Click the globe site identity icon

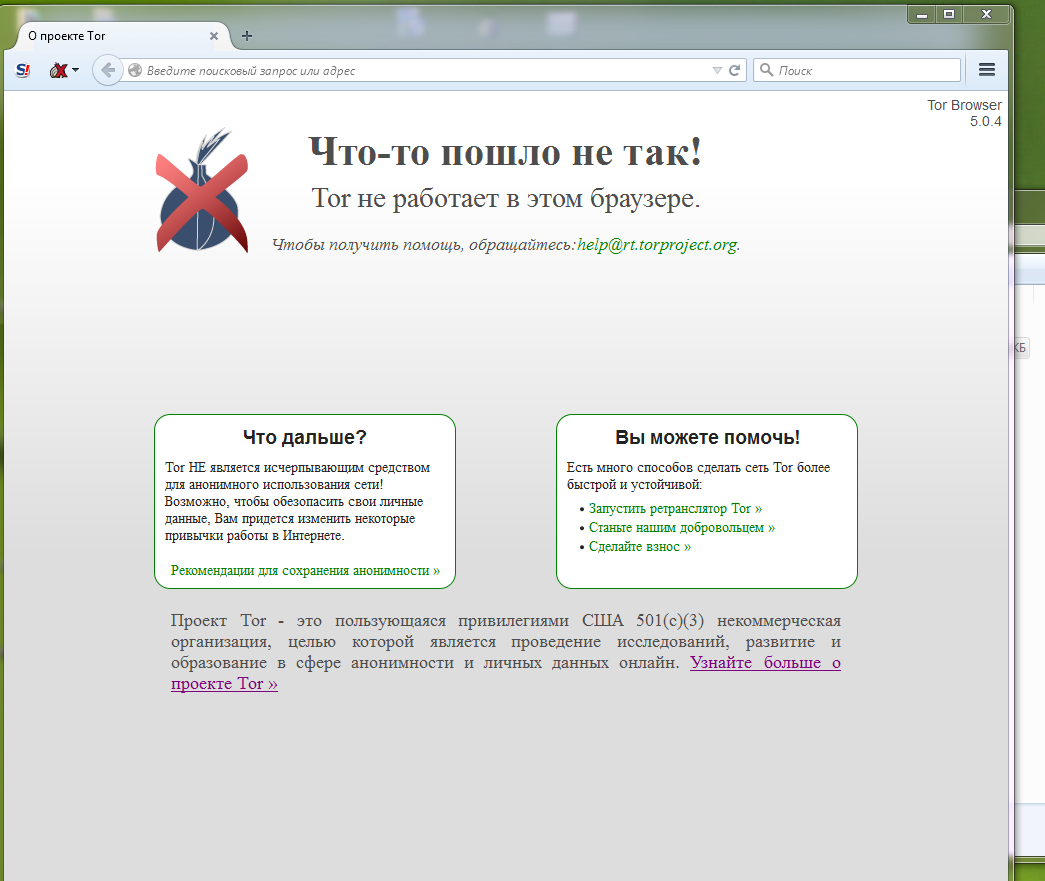pyautogui.click(x=135, y=70)
